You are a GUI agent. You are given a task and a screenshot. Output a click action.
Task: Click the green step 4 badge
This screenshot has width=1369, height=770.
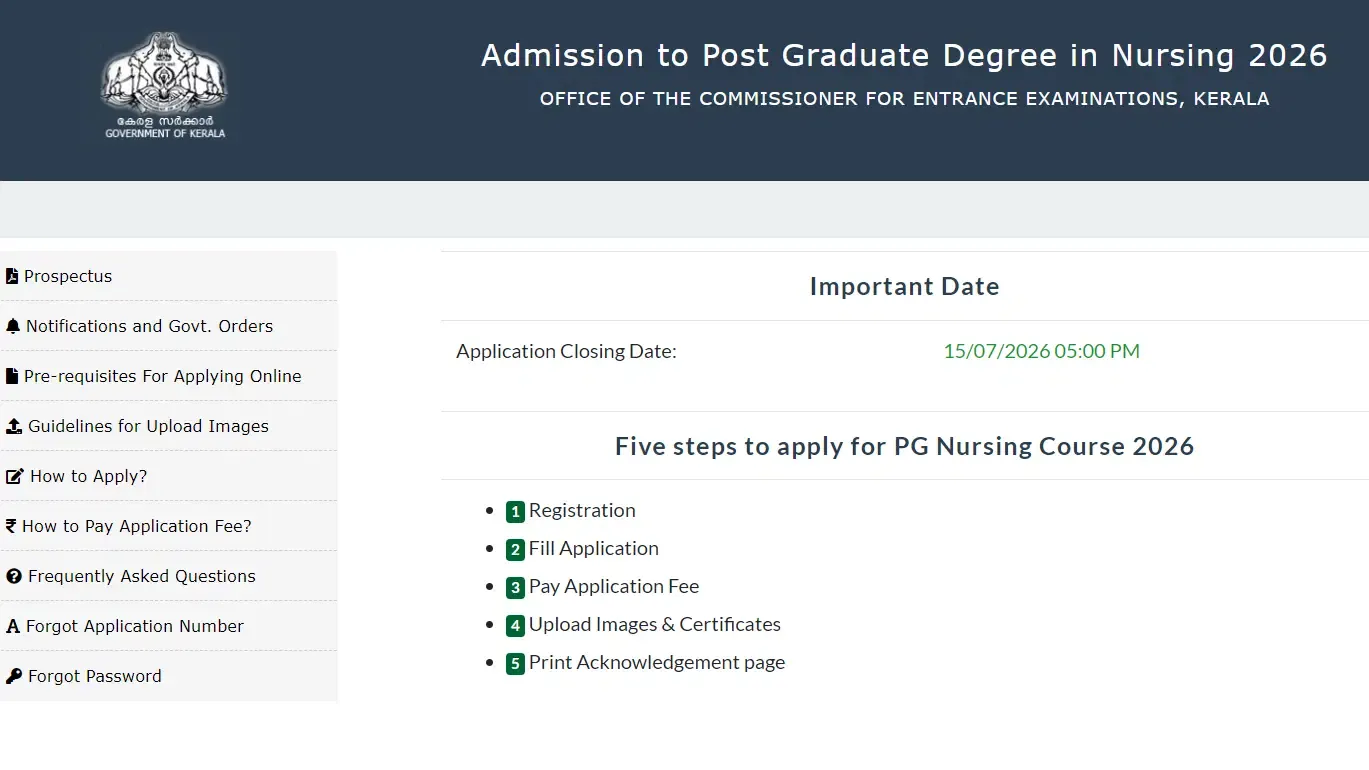point(515,626)
